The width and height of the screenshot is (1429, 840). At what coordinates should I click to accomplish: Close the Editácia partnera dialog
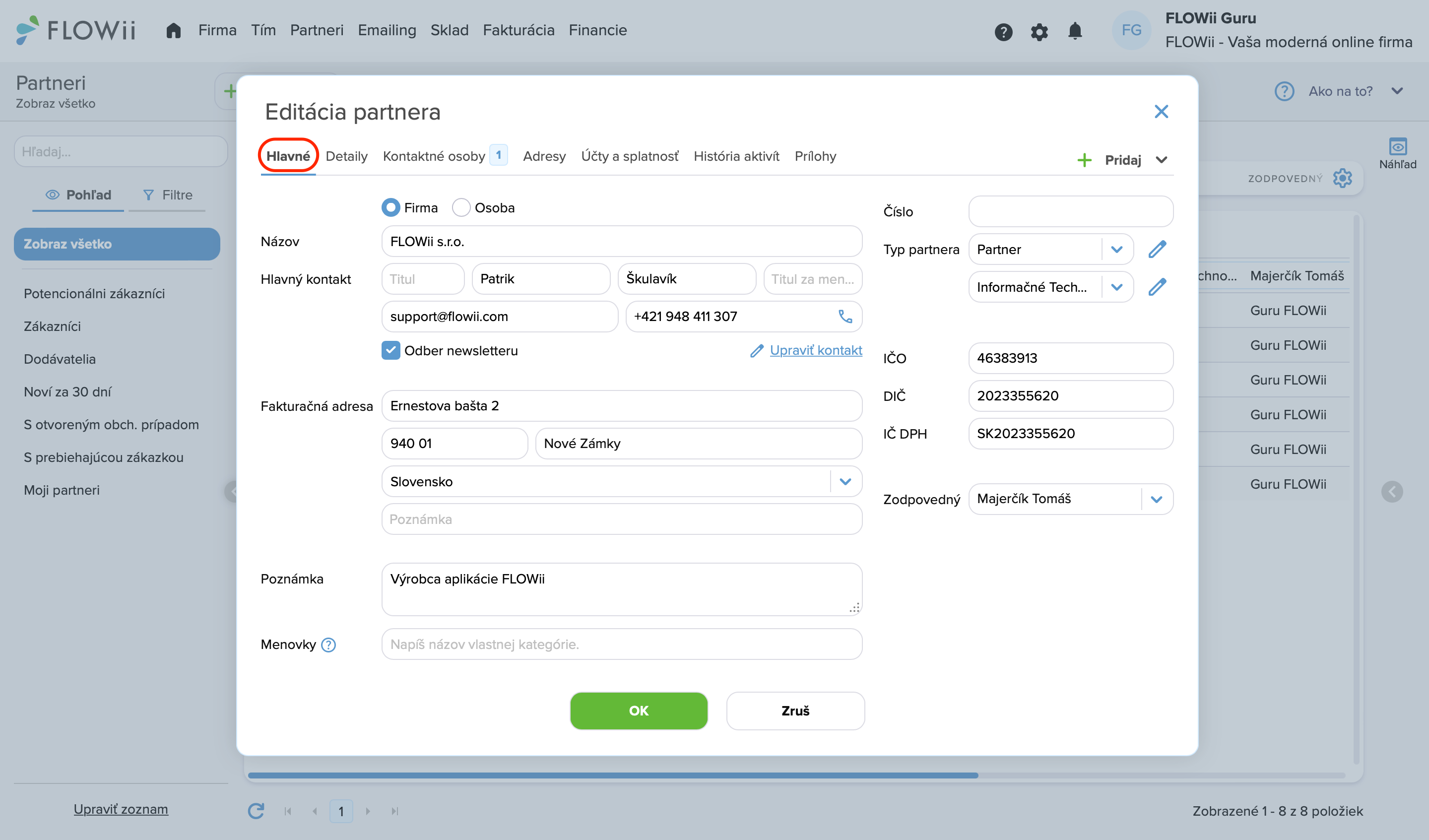tap(1161, 111)
